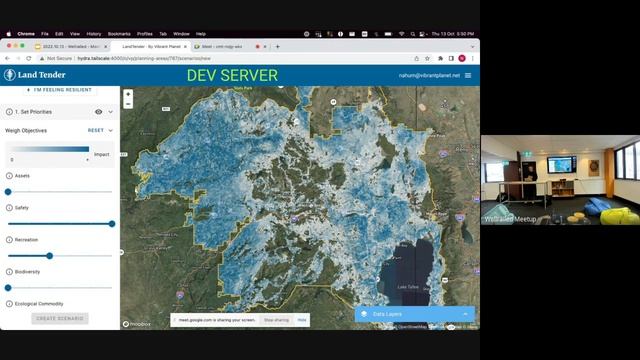640x360 pixels.
Task: Open the user account email
Action: click(x=429, y=76)
